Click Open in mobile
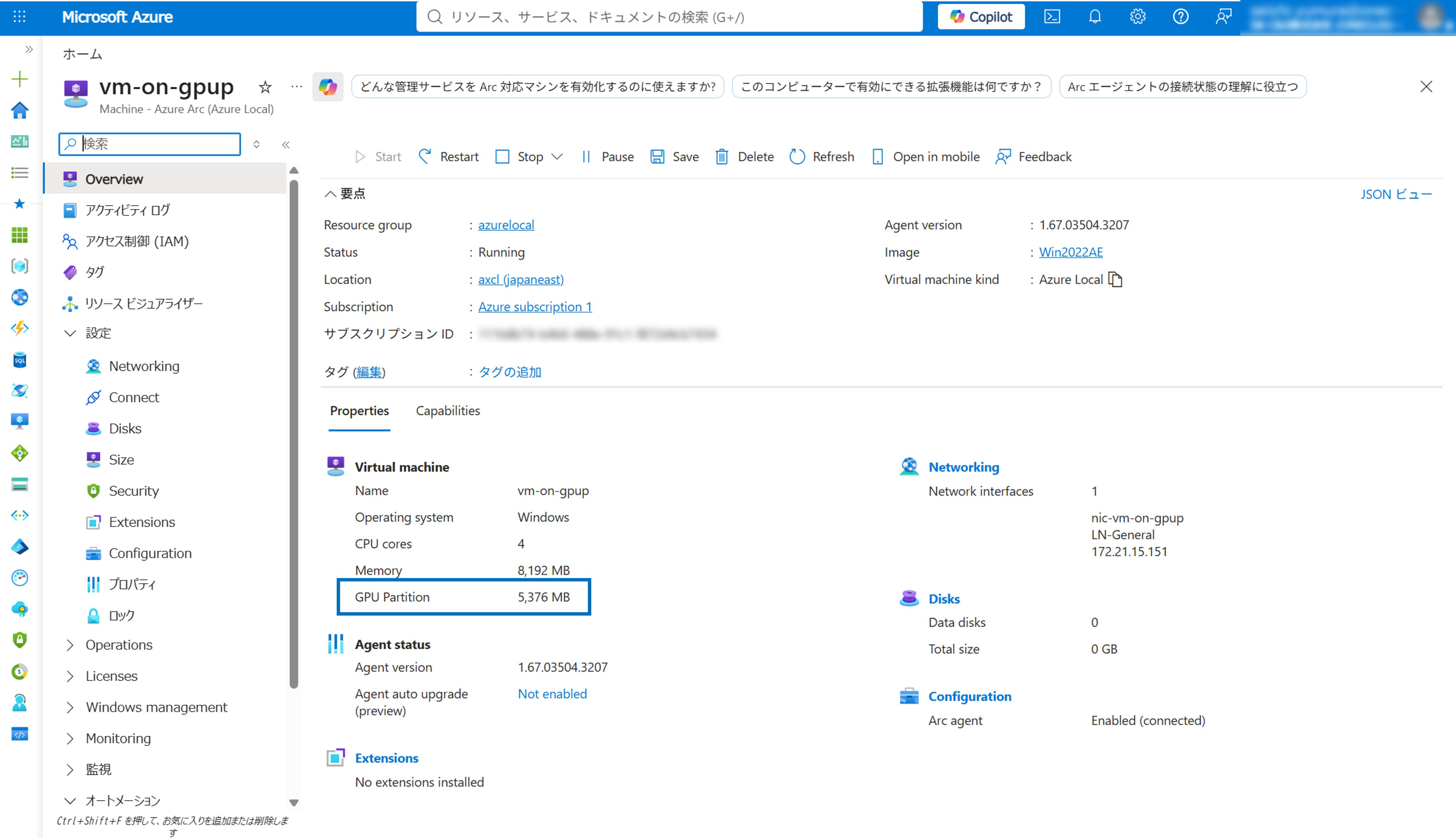The width and height of the screenshot is (1456, 838). pyautogui.click(x=925, y=157)
